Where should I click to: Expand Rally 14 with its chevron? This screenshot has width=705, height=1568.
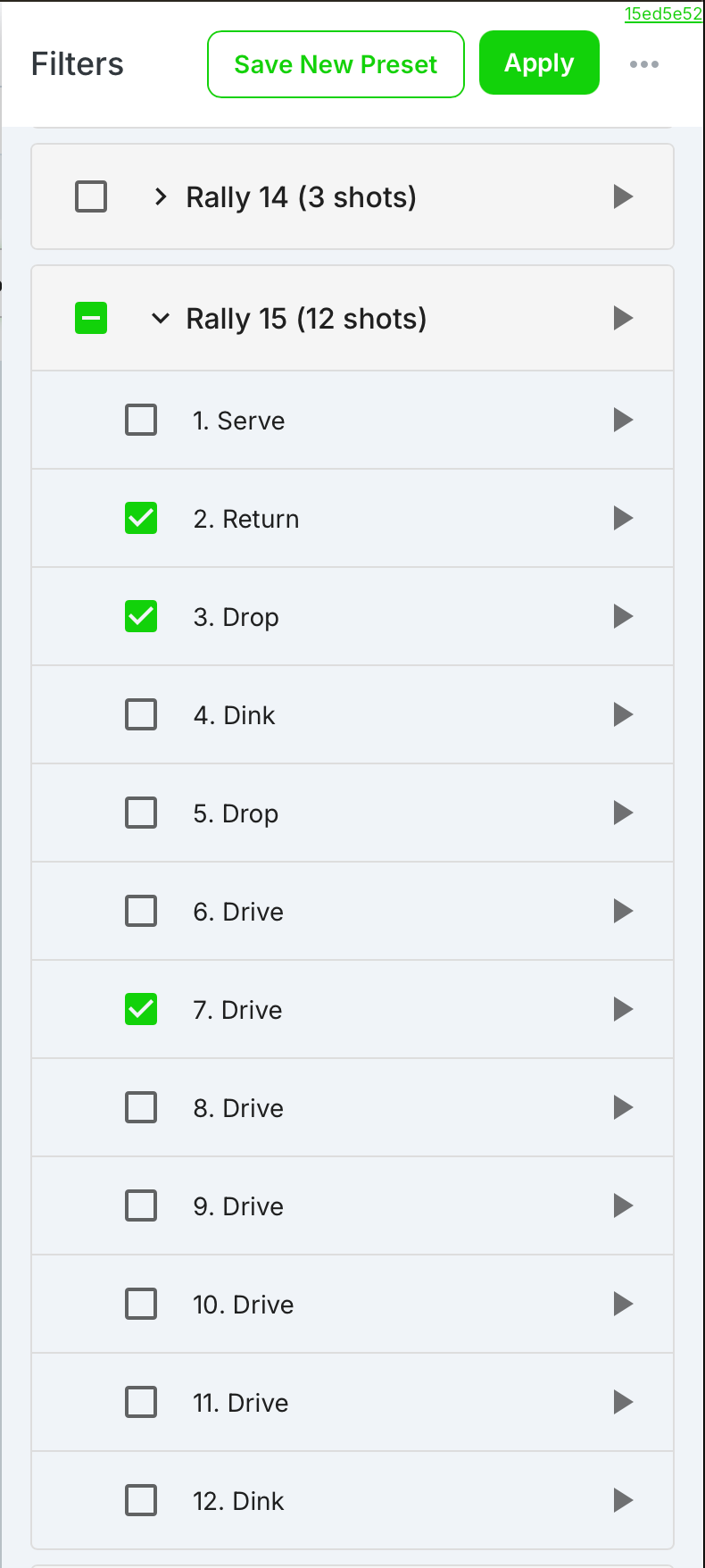pyautogui.click(x=161, y=196)
